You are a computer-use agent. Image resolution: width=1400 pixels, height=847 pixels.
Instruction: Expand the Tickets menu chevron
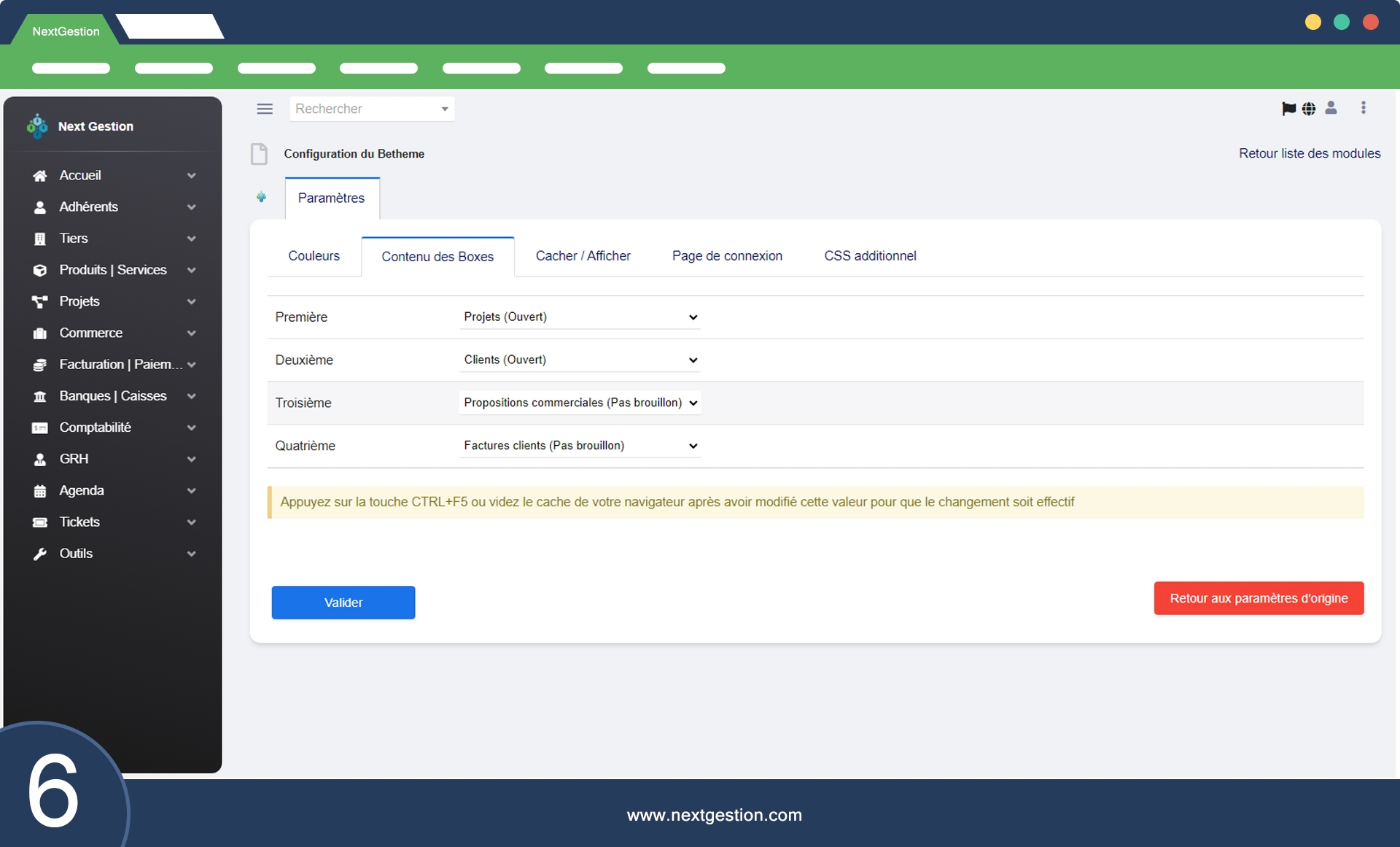tap(191, 522)
